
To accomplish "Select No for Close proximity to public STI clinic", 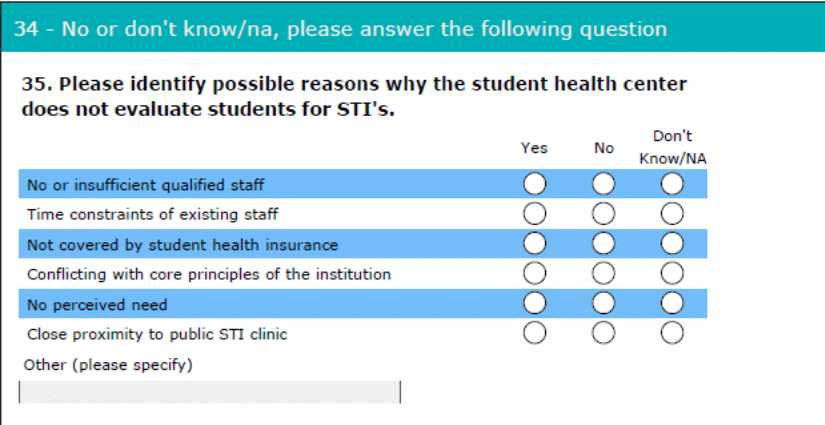I will click(x=603, y=333).
